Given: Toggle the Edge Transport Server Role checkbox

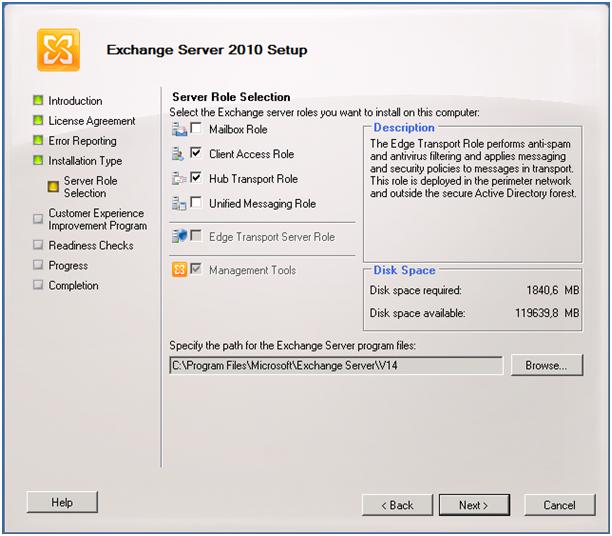Looking at the screenshot, I should (196, 235).
